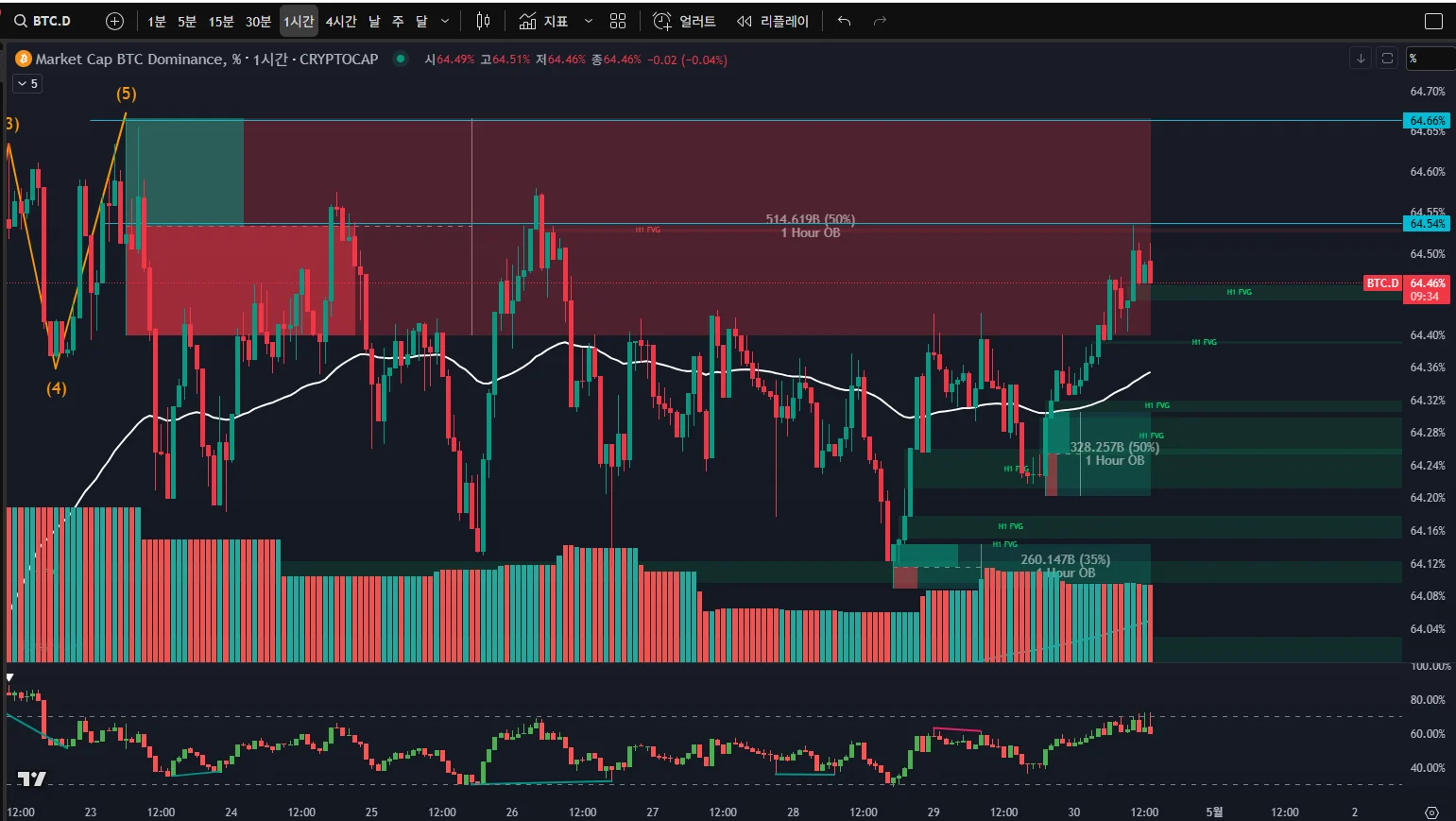Change timeframe to 달 (monthly)
Viewport: 1456px width, 821px height.
click(x=421, y=21)
